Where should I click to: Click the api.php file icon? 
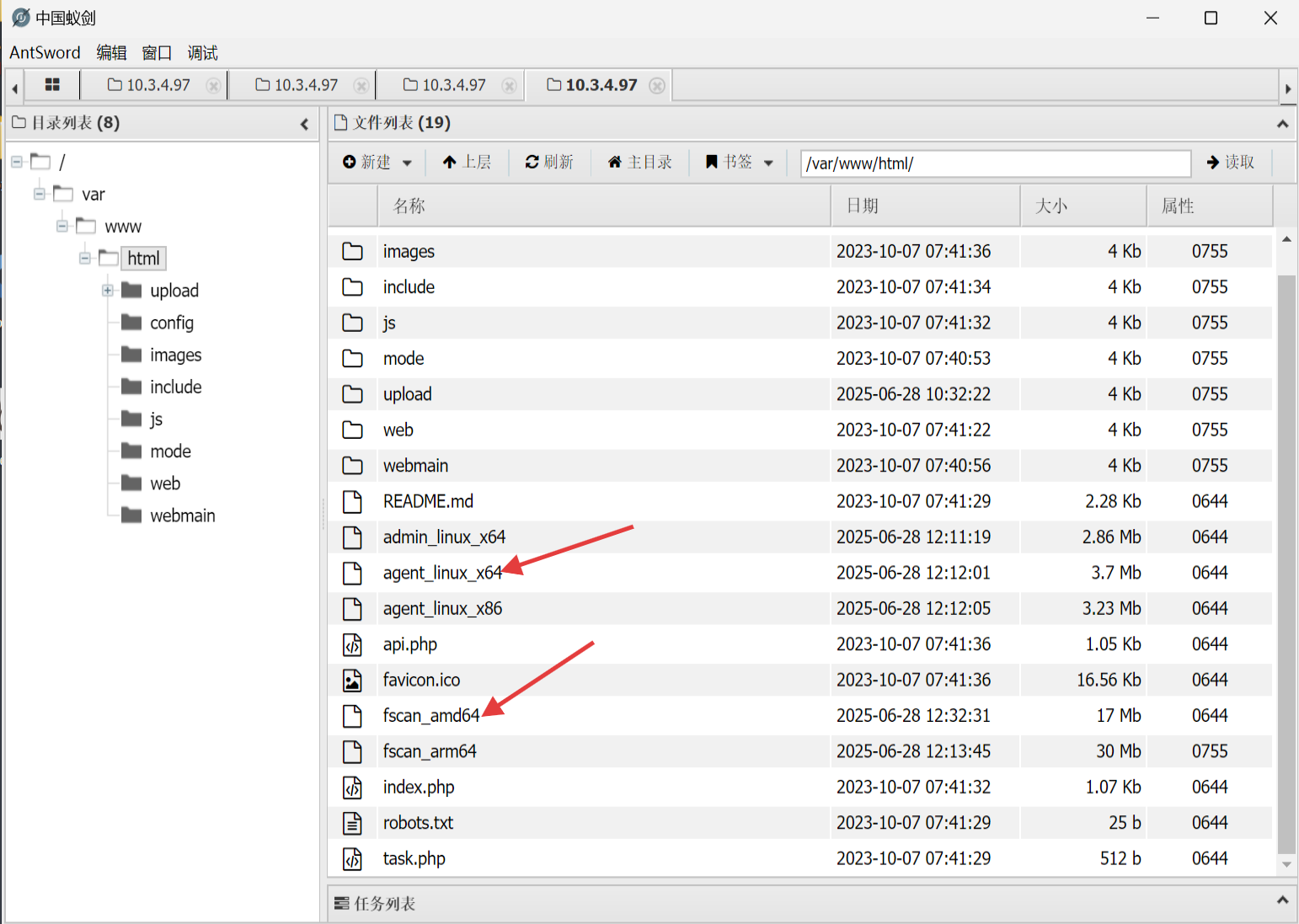click(352, 645)
